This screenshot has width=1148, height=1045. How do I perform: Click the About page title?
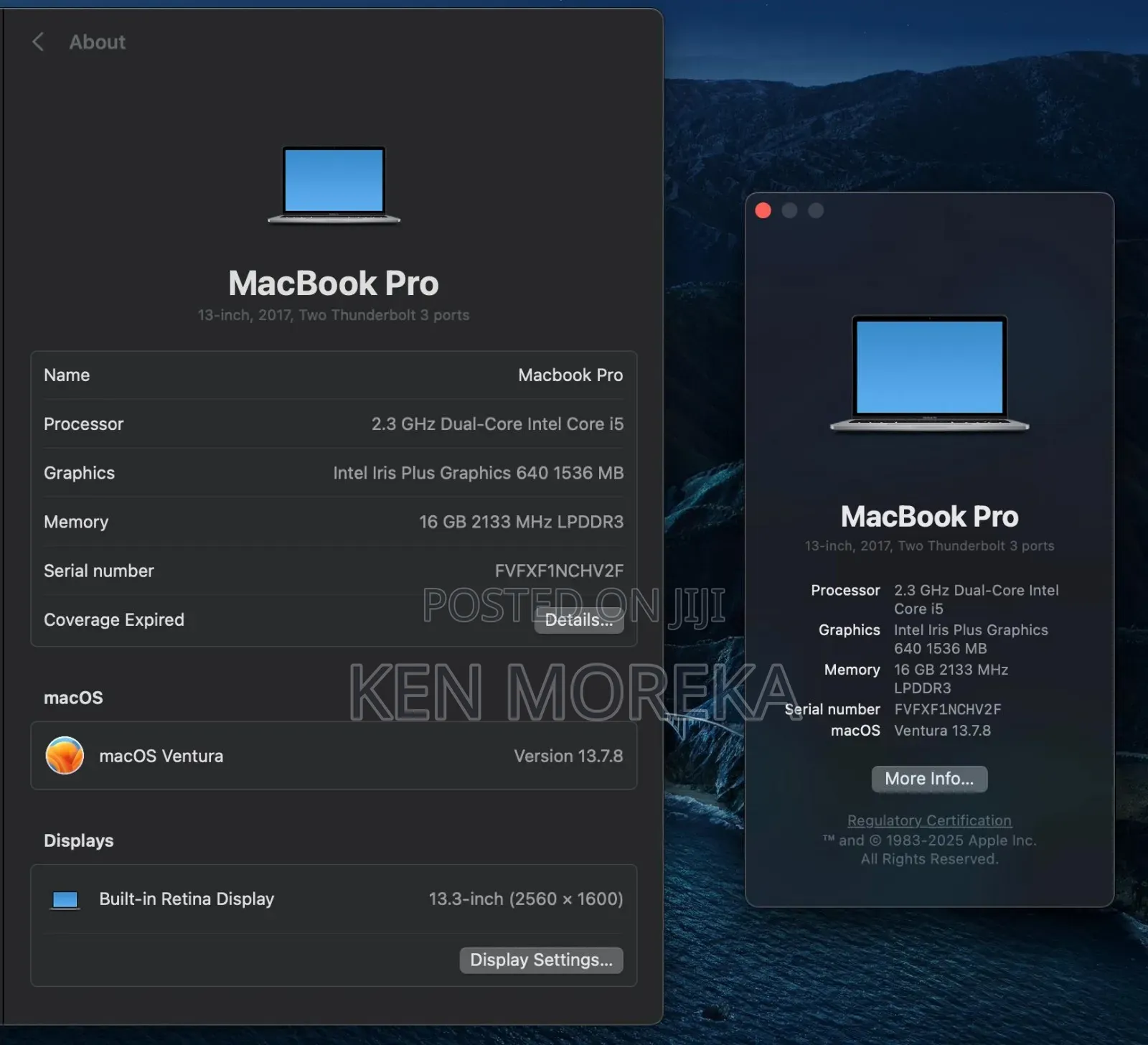coord(98,42)
